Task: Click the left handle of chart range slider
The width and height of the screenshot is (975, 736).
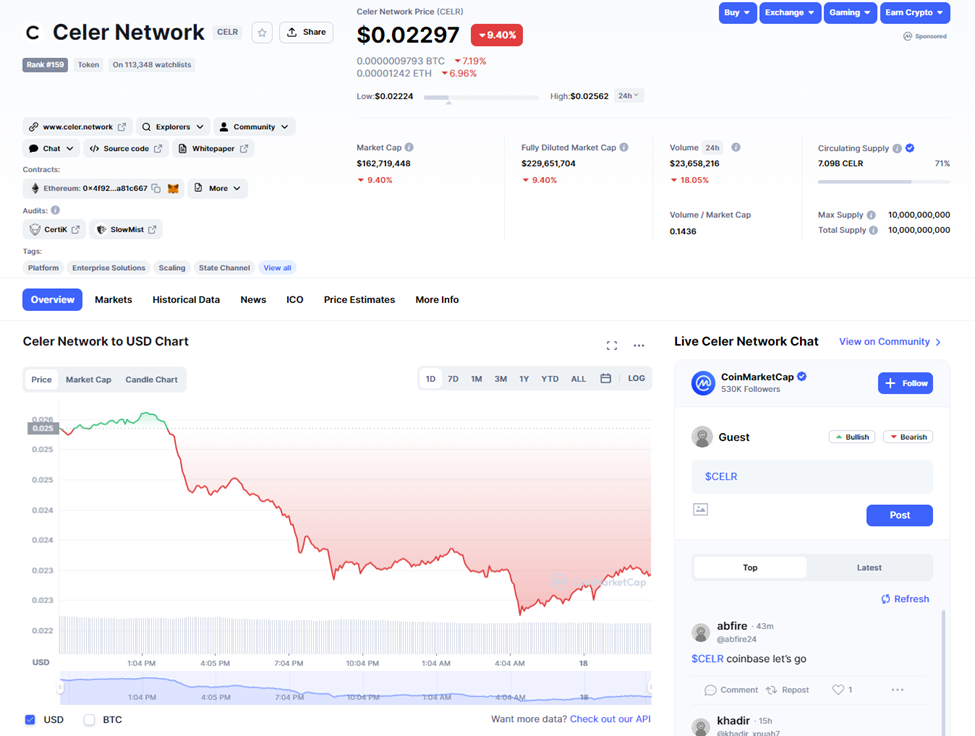Action: 60,687
